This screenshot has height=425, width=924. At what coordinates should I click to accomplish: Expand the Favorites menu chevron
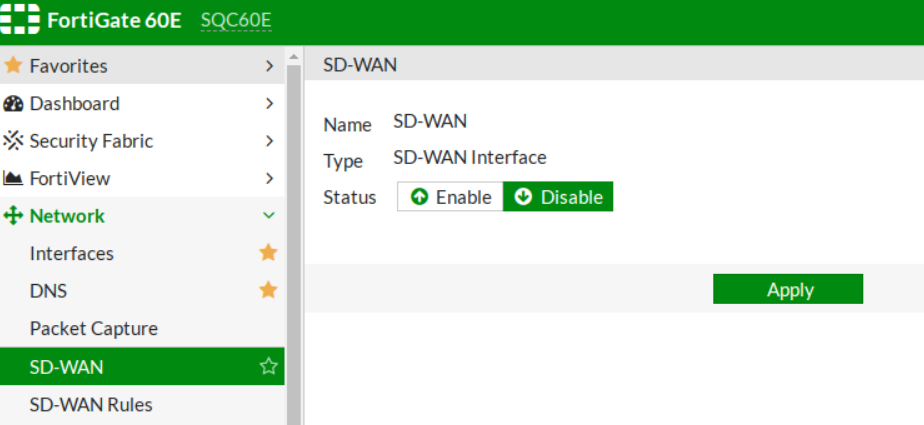[x=269, y=66]
